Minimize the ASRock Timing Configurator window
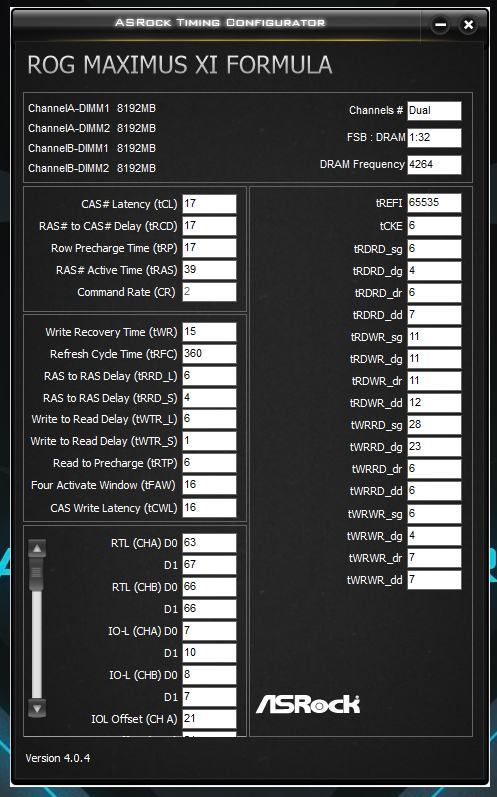497x797 pixels. 440,25
